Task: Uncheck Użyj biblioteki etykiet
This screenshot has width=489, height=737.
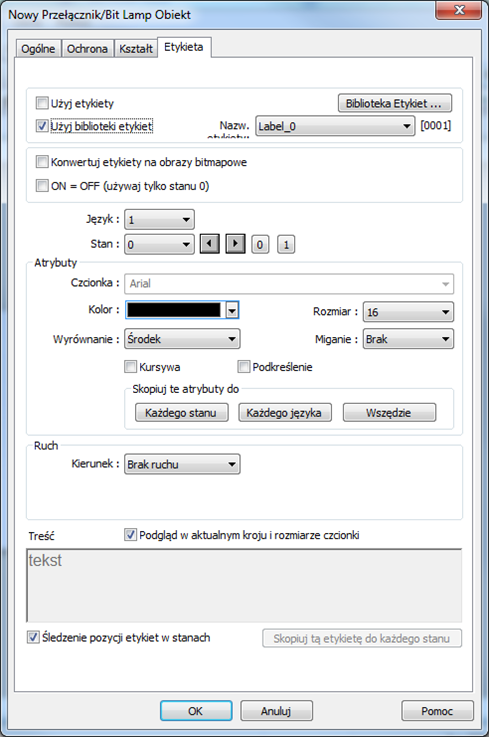Action: (42, 126)
